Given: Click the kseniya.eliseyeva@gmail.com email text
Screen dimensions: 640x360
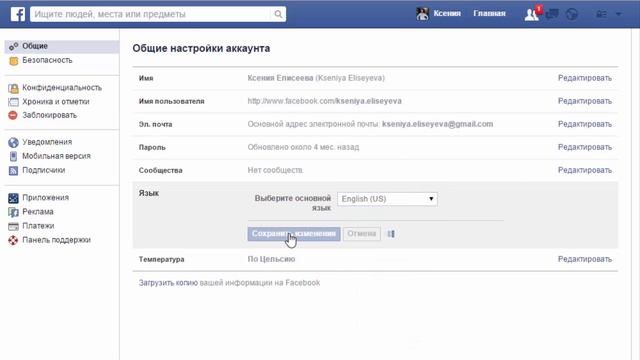Looking at the screenshot, I should click(438, 124).
